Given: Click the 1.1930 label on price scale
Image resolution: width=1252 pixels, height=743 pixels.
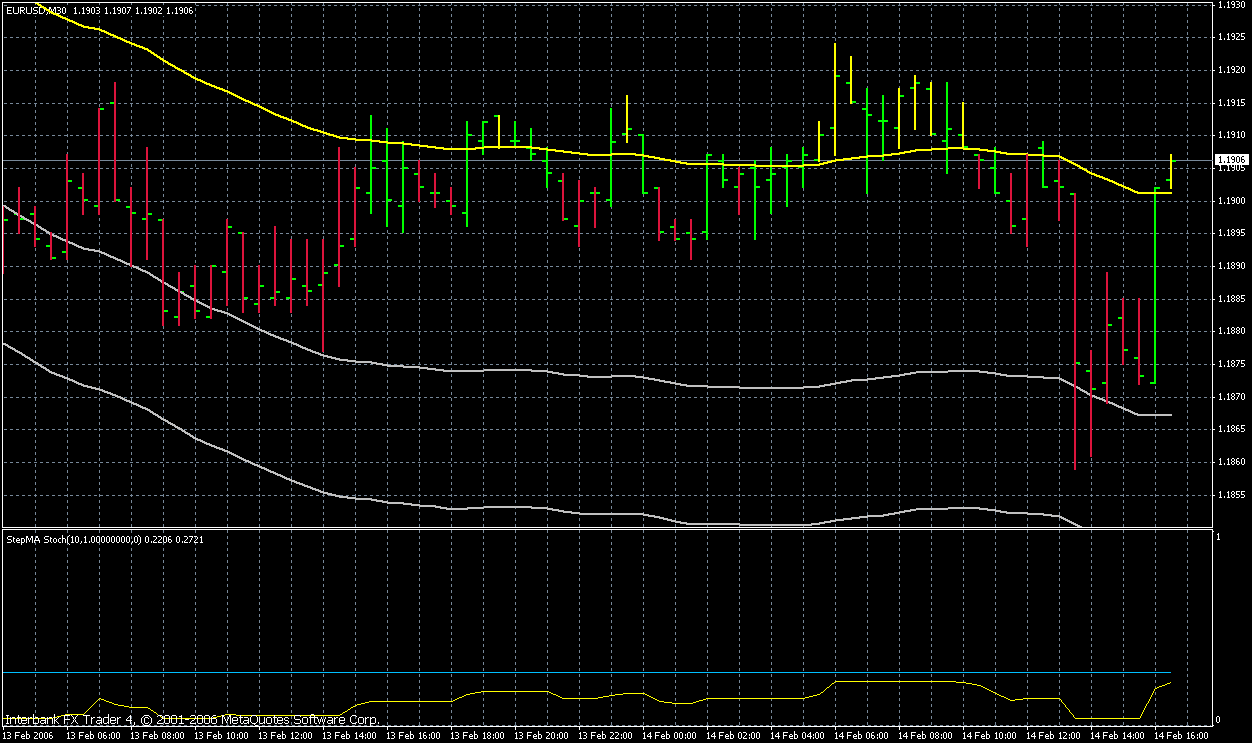Looking at the screenshot, I should point(1230,5).
